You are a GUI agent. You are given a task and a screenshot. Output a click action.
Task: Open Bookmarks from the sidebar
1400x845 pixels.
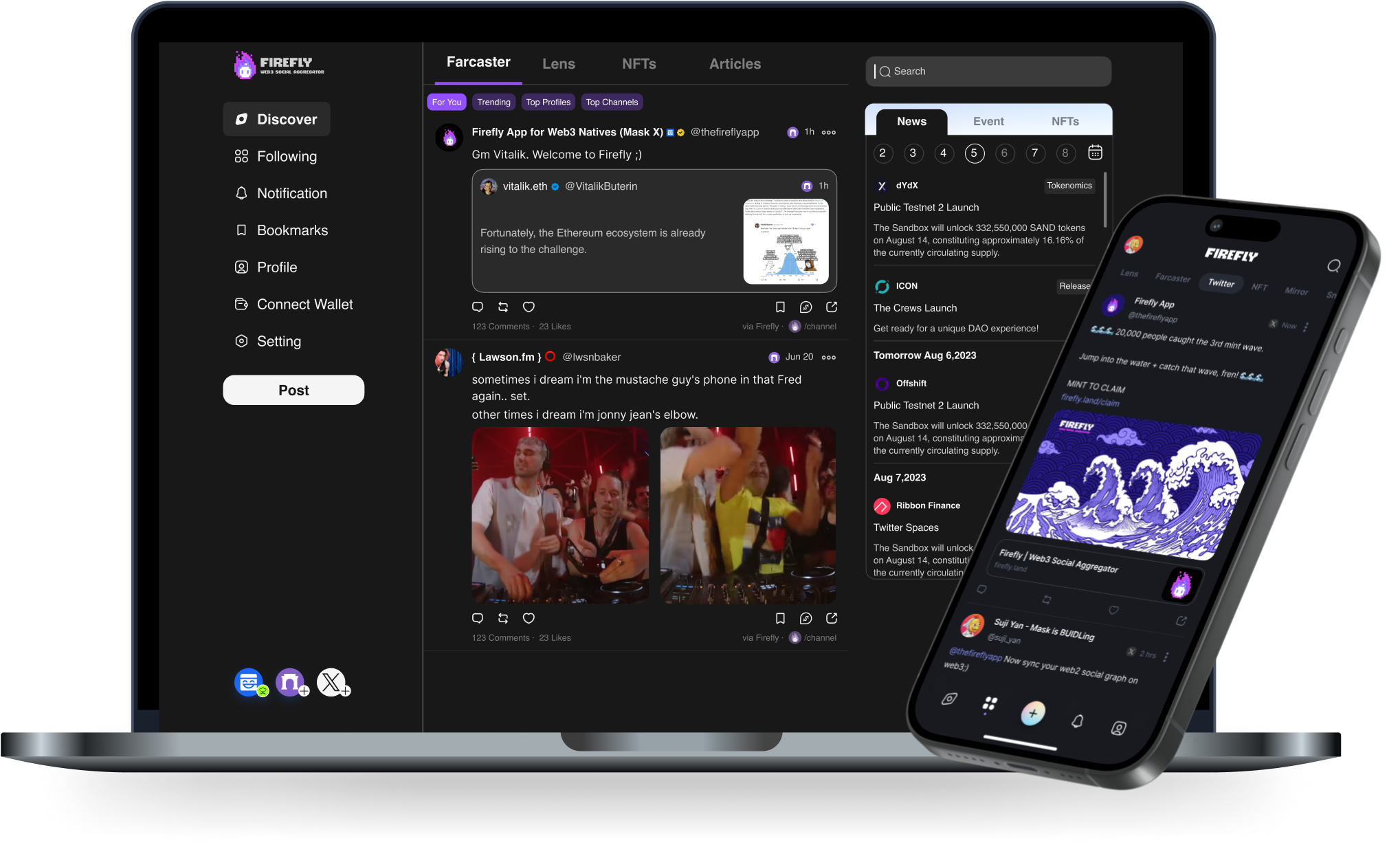click(281, 230)
